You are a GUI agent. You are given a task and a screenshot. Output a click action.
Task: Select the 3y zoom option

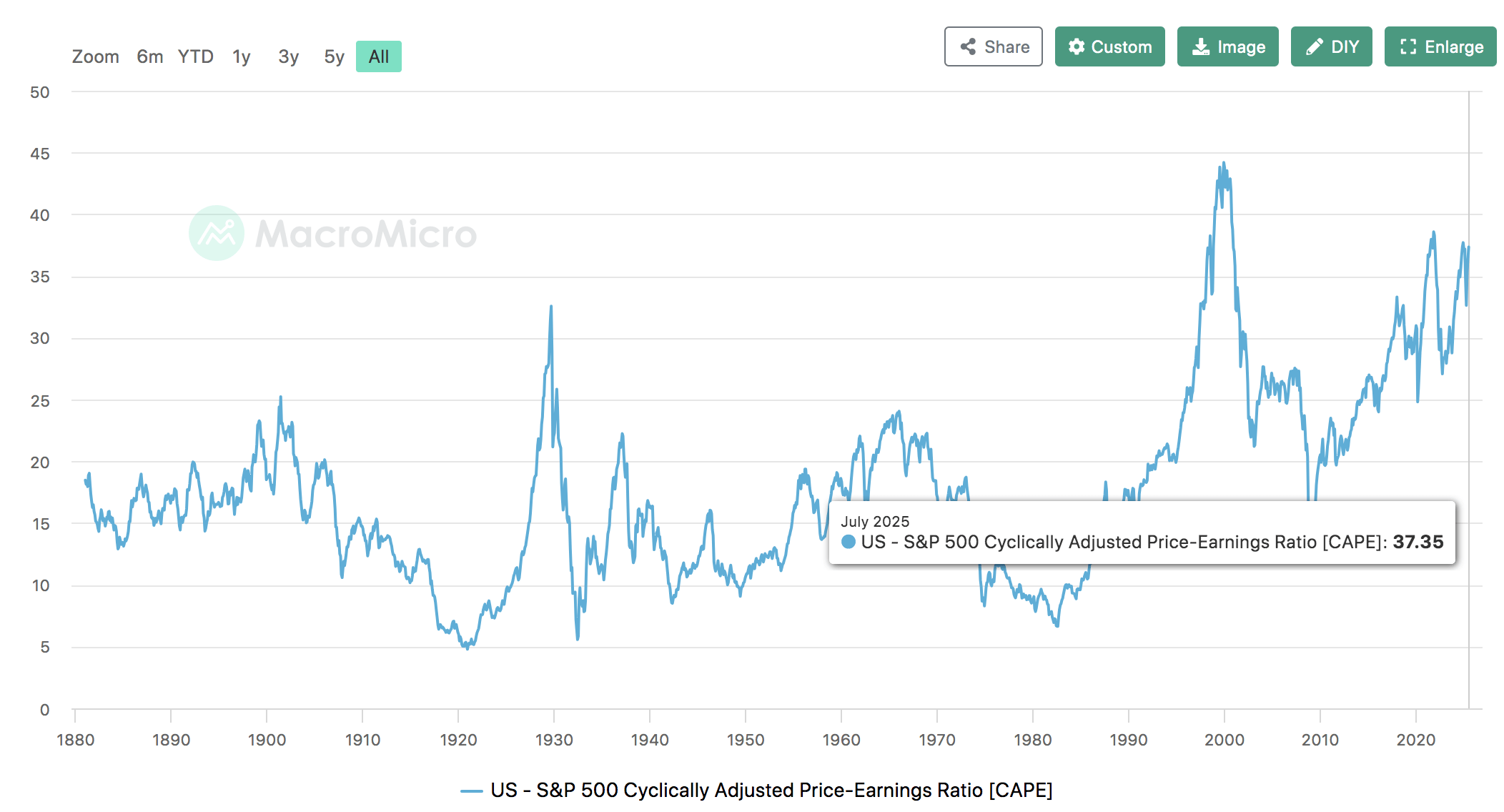pos(287,56)
